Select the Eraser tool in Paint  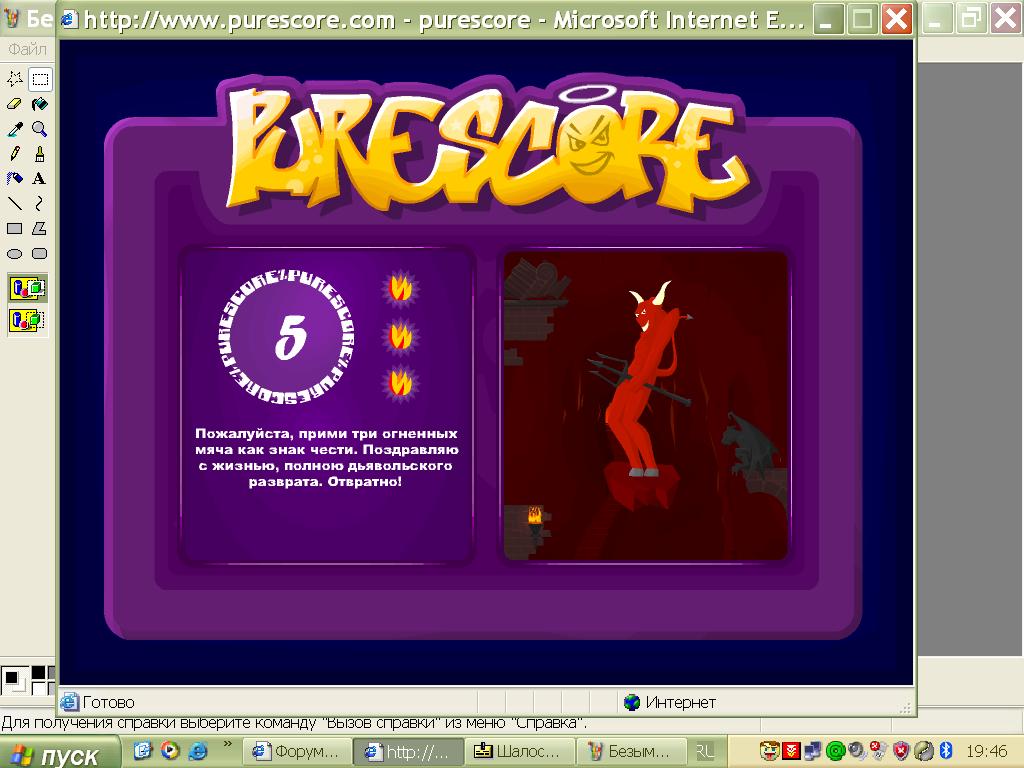coord(15,104)
